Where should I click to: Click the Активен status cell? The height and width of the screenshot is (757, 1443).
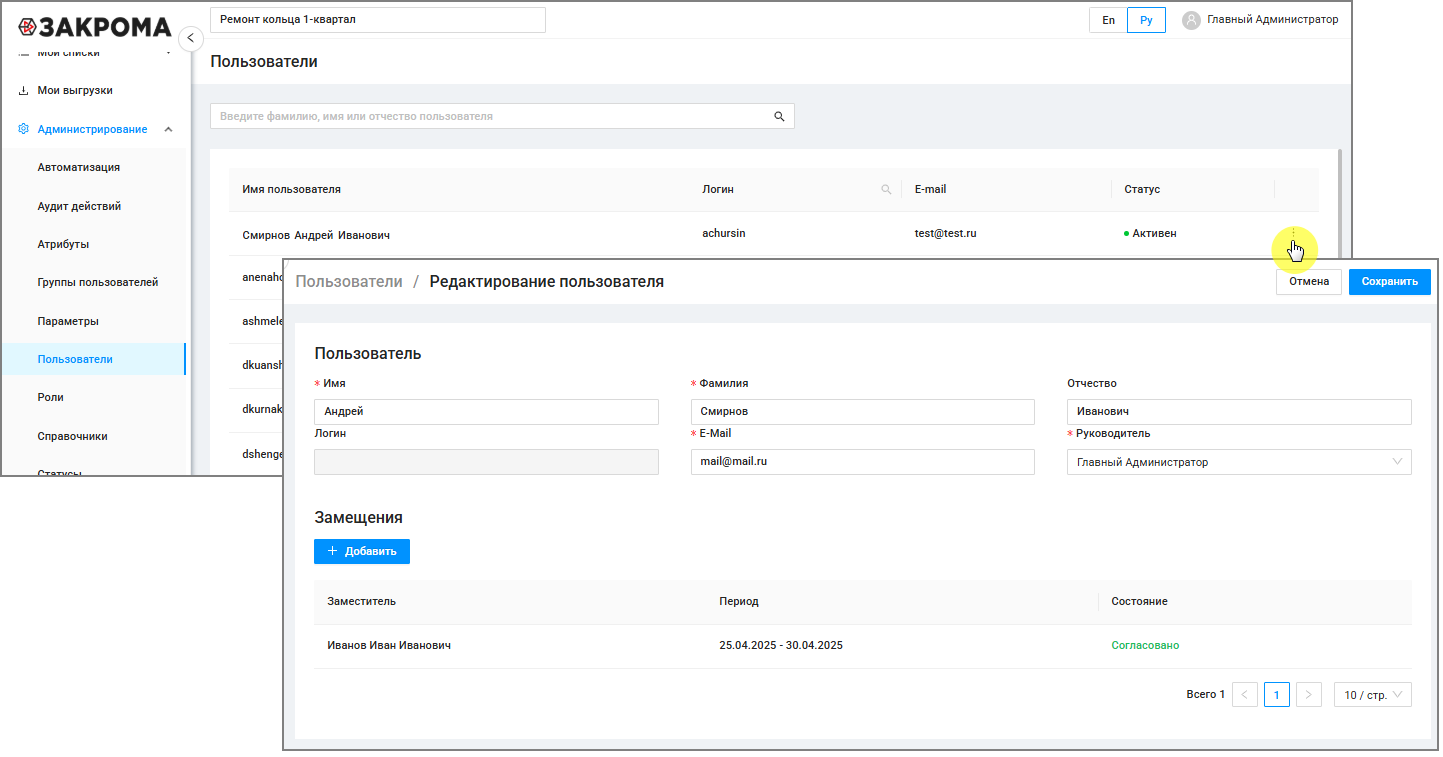click(1150, 233)
